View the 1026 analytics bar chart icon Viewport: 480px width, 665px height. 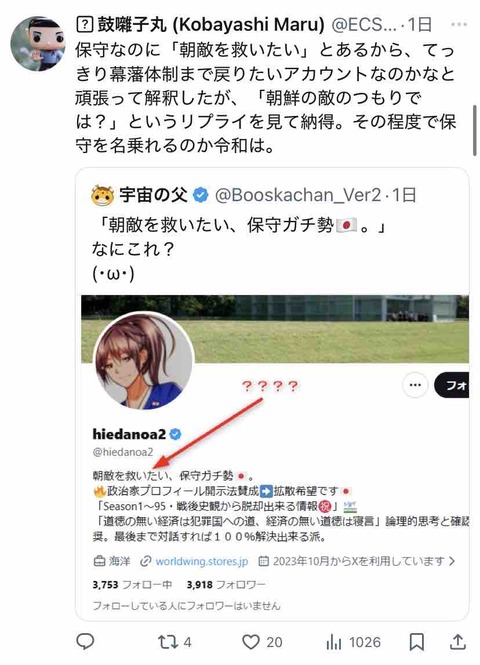334,642
